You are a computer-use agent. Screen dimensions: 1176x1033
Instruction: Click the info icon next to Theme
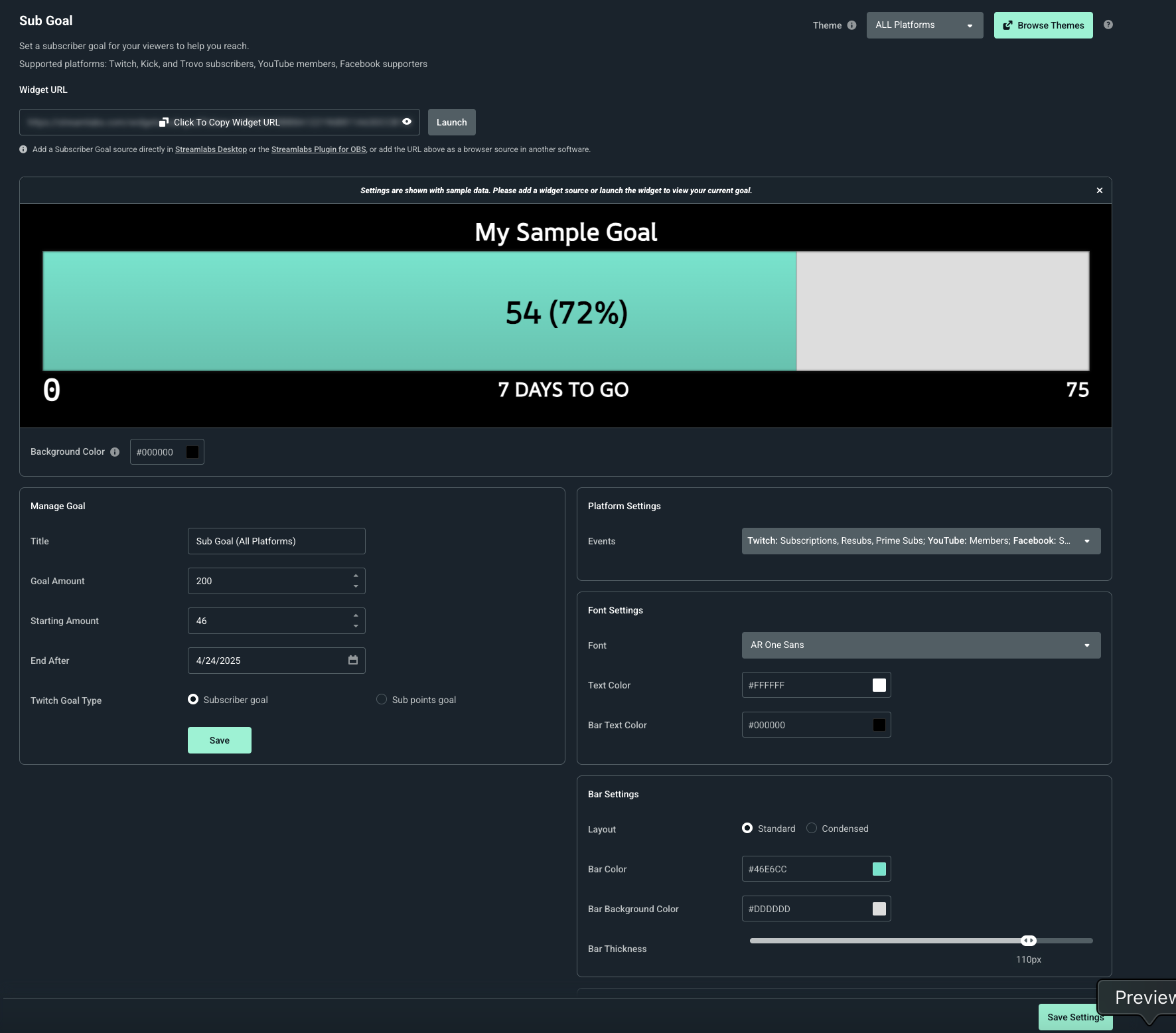pos(852,25)
